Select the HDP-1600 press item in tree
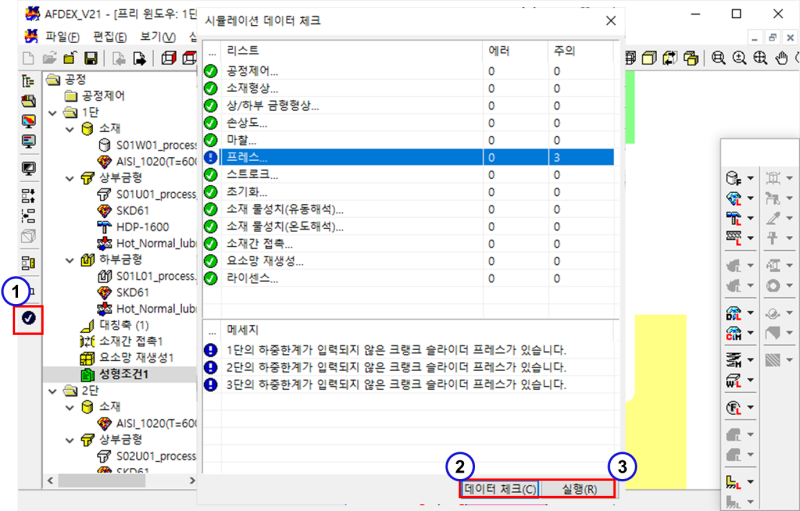Image resolution: width=800 pixels, height=511 pixels. pyautogui.click(x=143, y=227)
